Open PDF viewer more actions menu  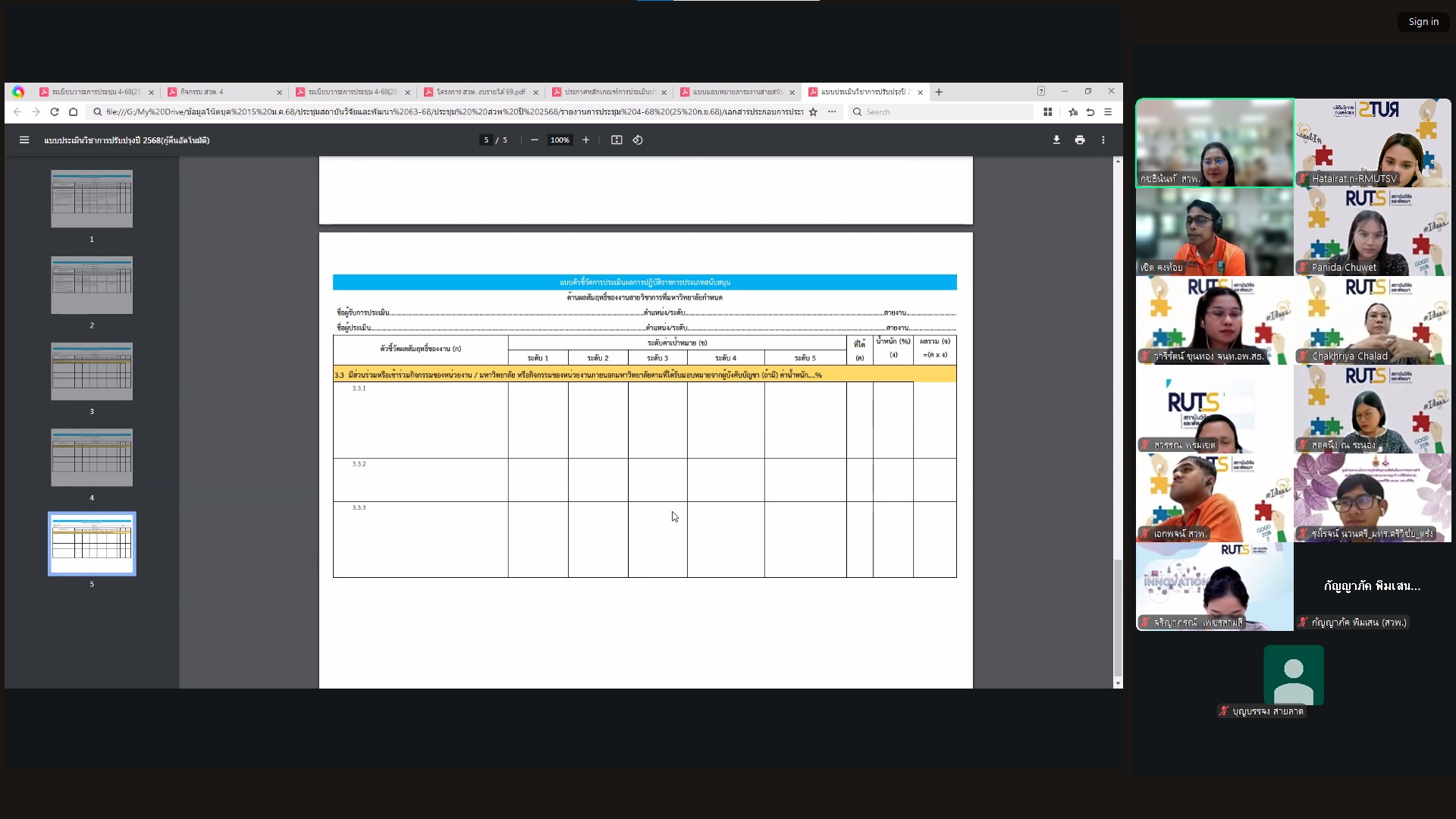tap(1103, 140)
